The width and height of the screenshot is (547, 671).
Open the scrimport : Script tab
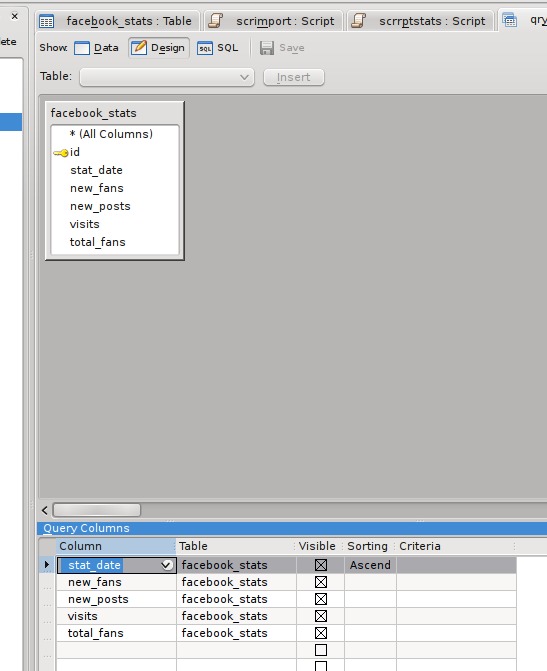point(272,21)
